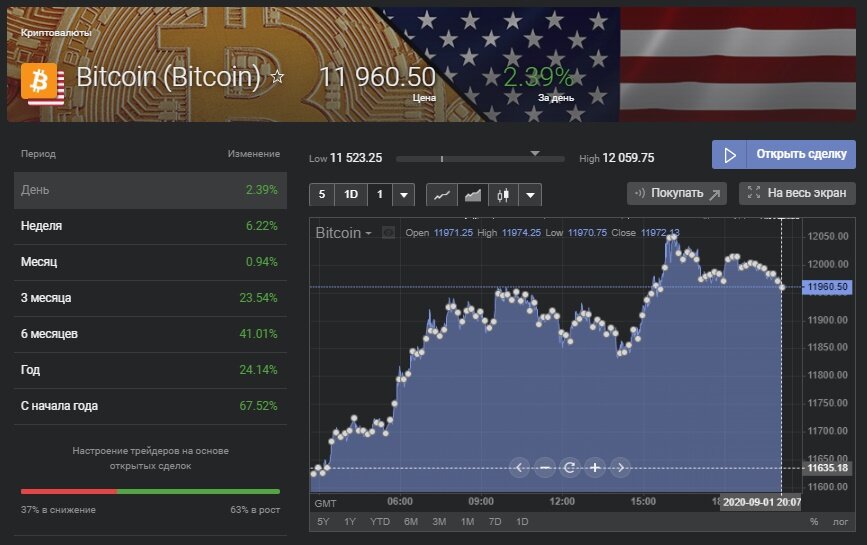The height and width of the screenshot is (545, 867).
Task: Select the area chart type icon
Action: (x=473, y=194)
